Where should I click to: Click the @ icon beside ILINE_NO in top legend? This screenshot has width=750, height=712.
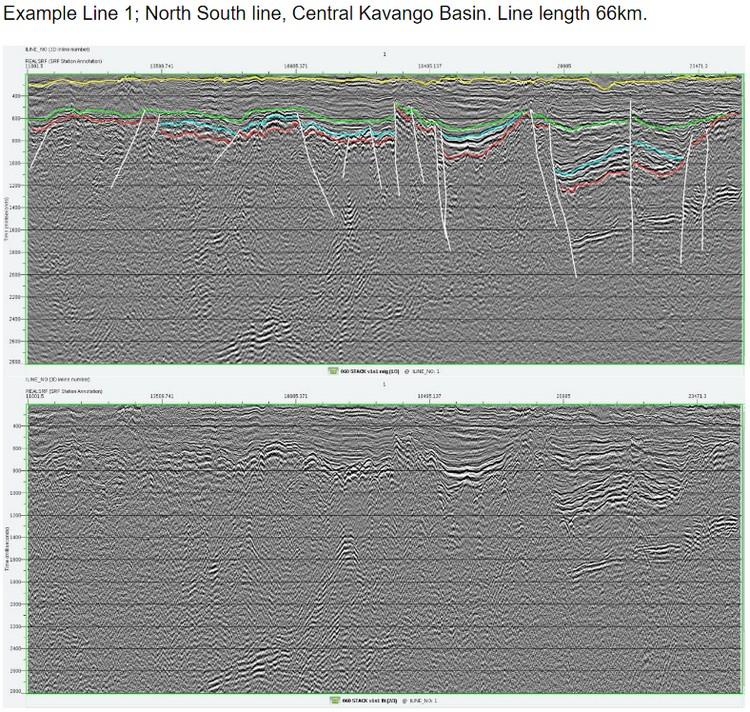pyautogui.click(x=405, y=370)
